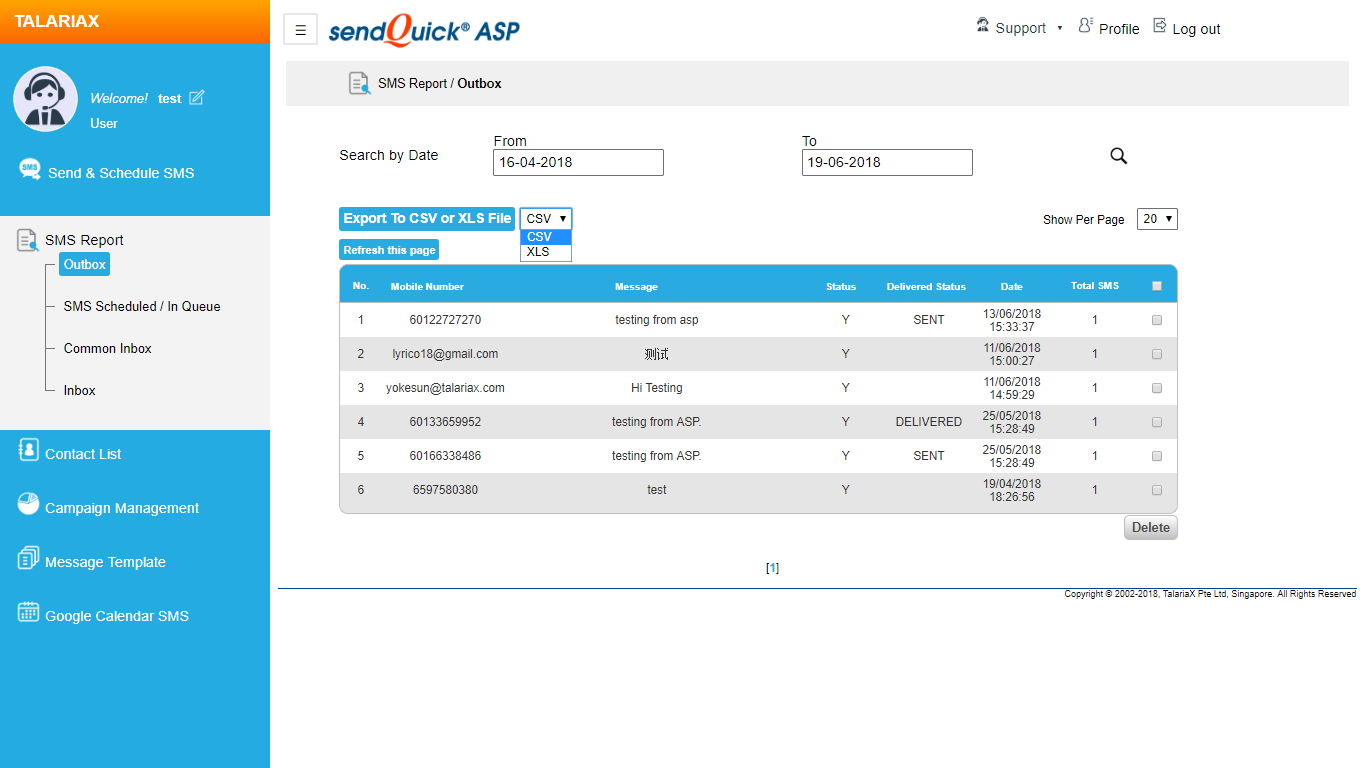Click the date 19/04/2018 18:26:56
Screen dimensions: 1366x768
tap(1012, 490)
